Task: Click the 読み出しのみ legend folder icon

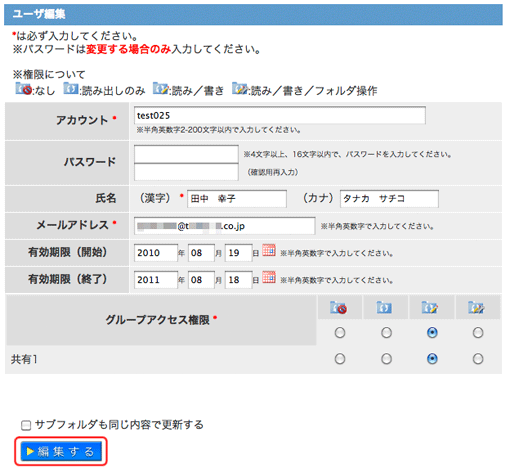Action: coord(71,89)
